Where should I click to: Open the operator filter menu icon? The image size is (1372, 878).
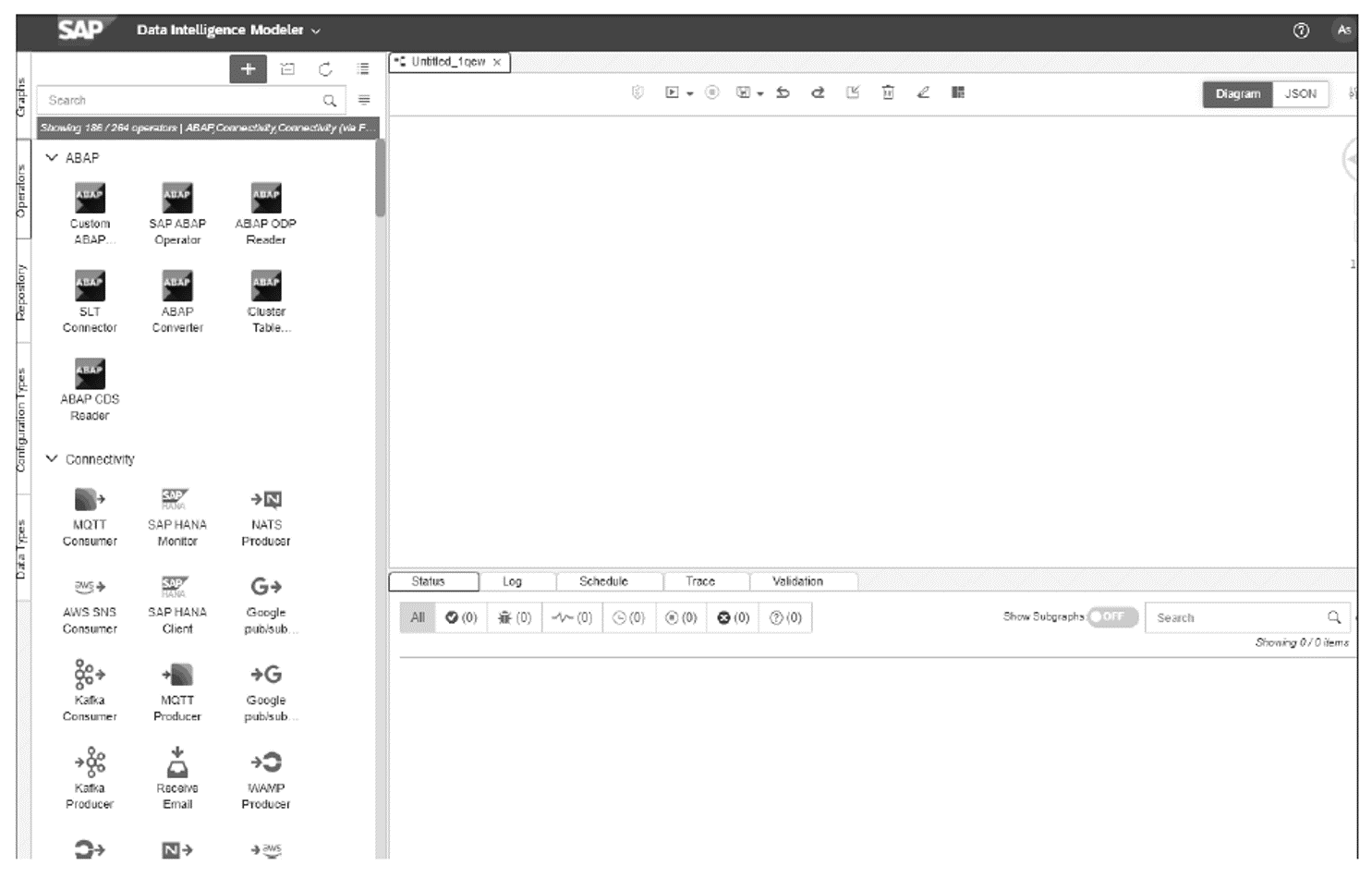[x=364, y=100]
